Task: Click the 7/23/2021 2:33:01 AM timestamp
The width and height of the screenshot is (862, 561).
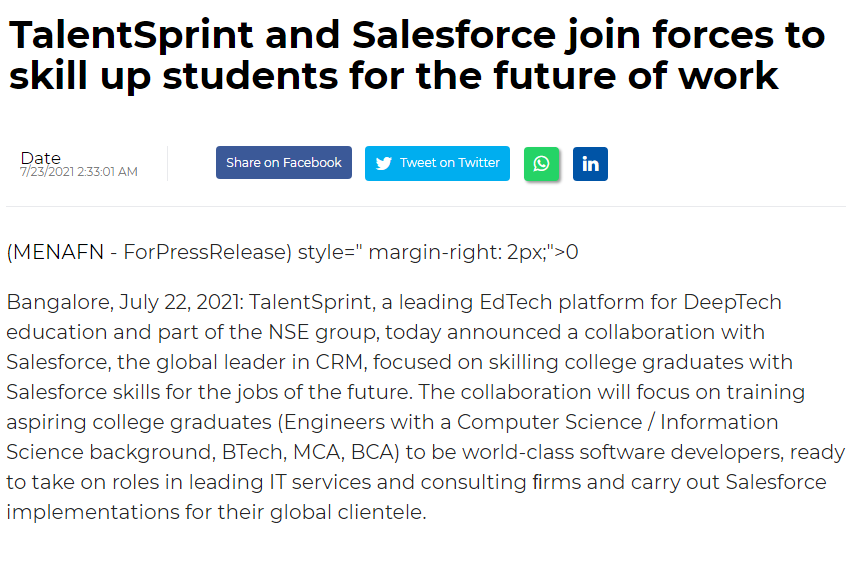Action: click(x=79, y=172)
